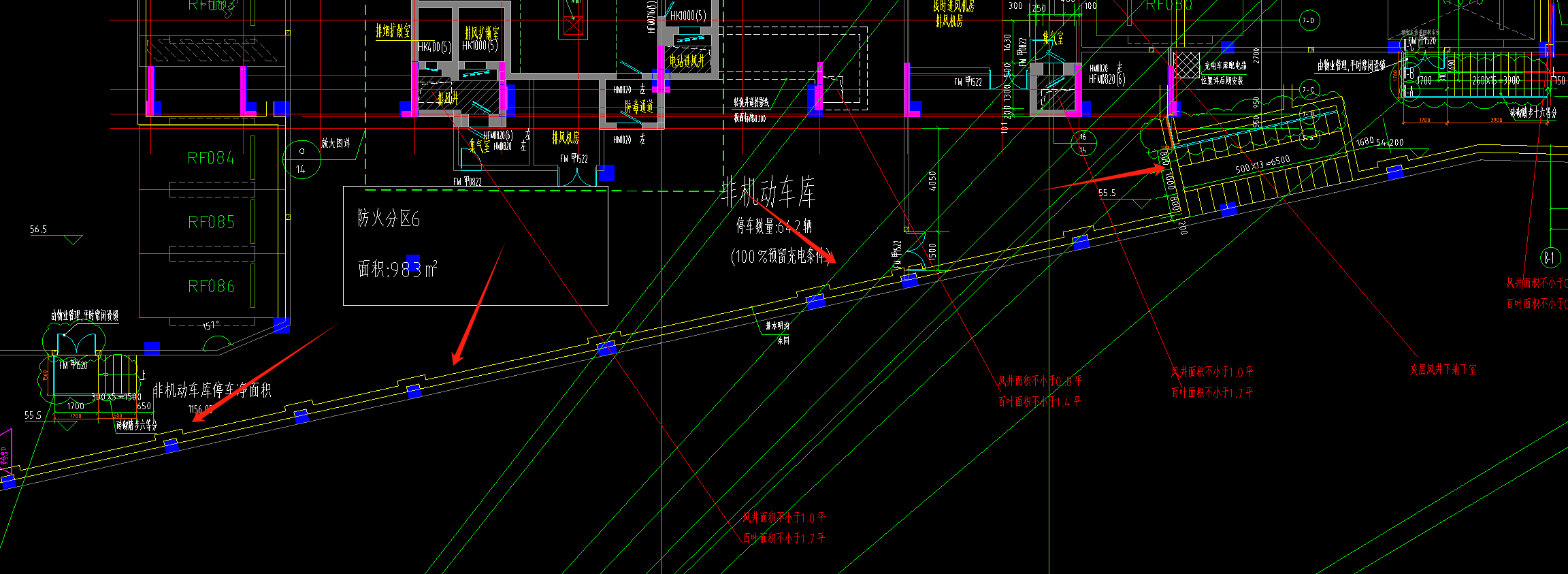Select the RF084 parking space label
The width and height of the screenshot is (1568, 574).
[x=211, y=158]
